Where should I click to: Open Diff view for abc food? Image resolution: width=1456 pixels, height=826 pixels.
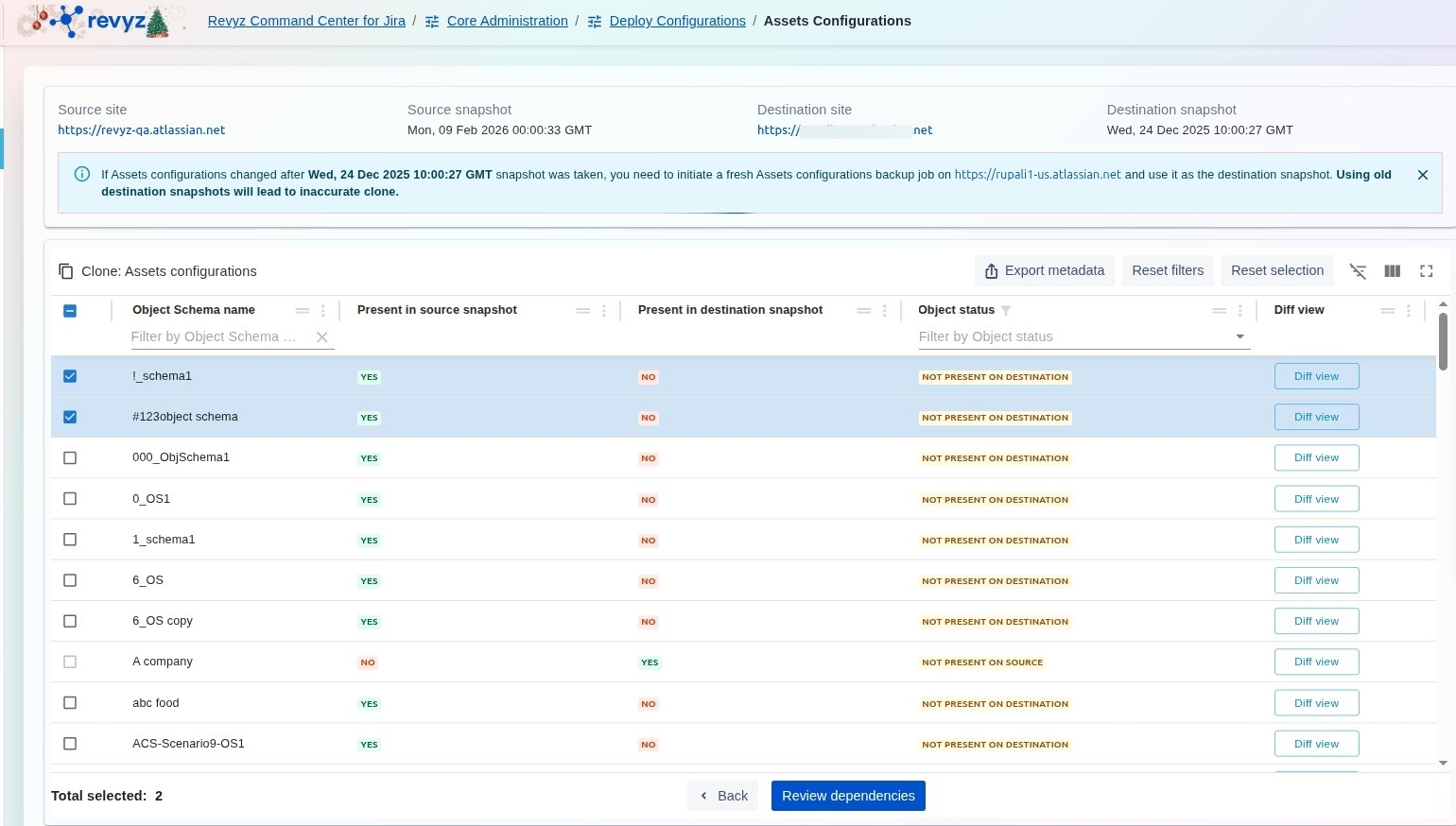coord(1316,703)
